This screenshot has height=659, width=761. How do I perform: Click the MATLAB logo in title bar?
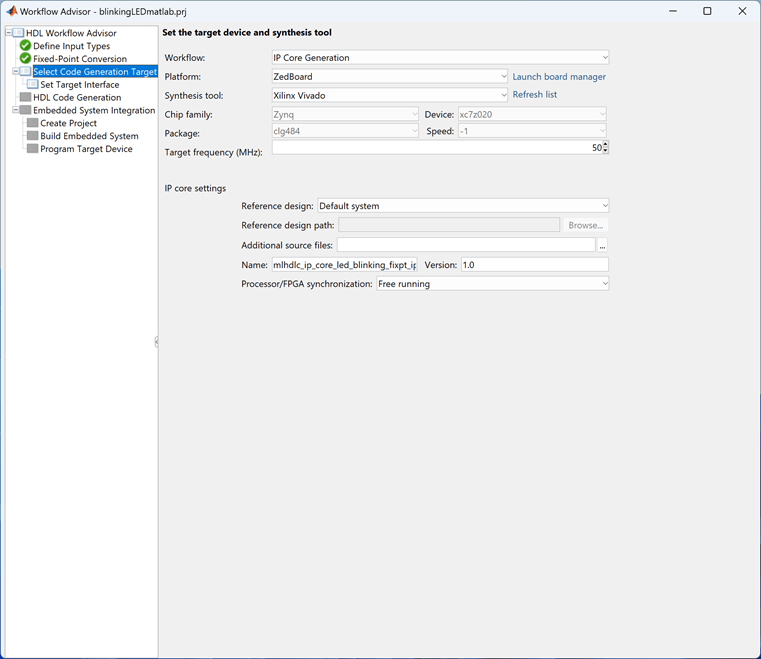click(x=11, y=11)
